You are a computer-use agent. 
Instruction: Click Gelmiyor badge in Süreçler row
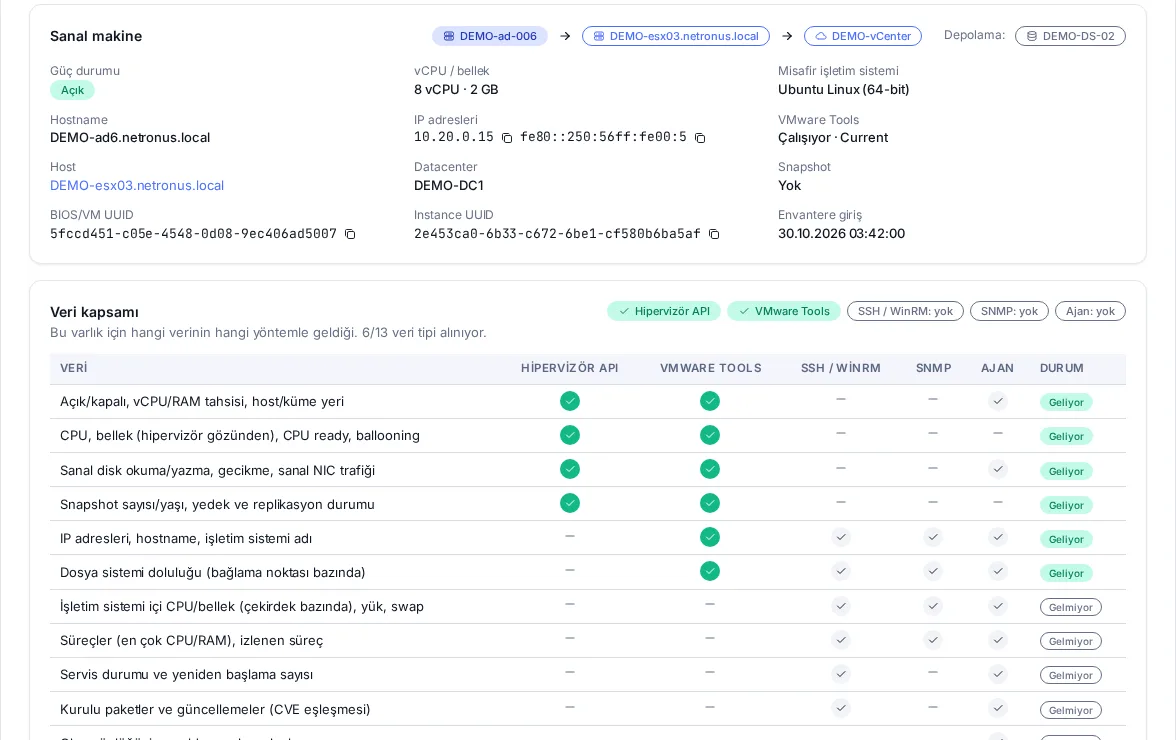point(1070,641)
